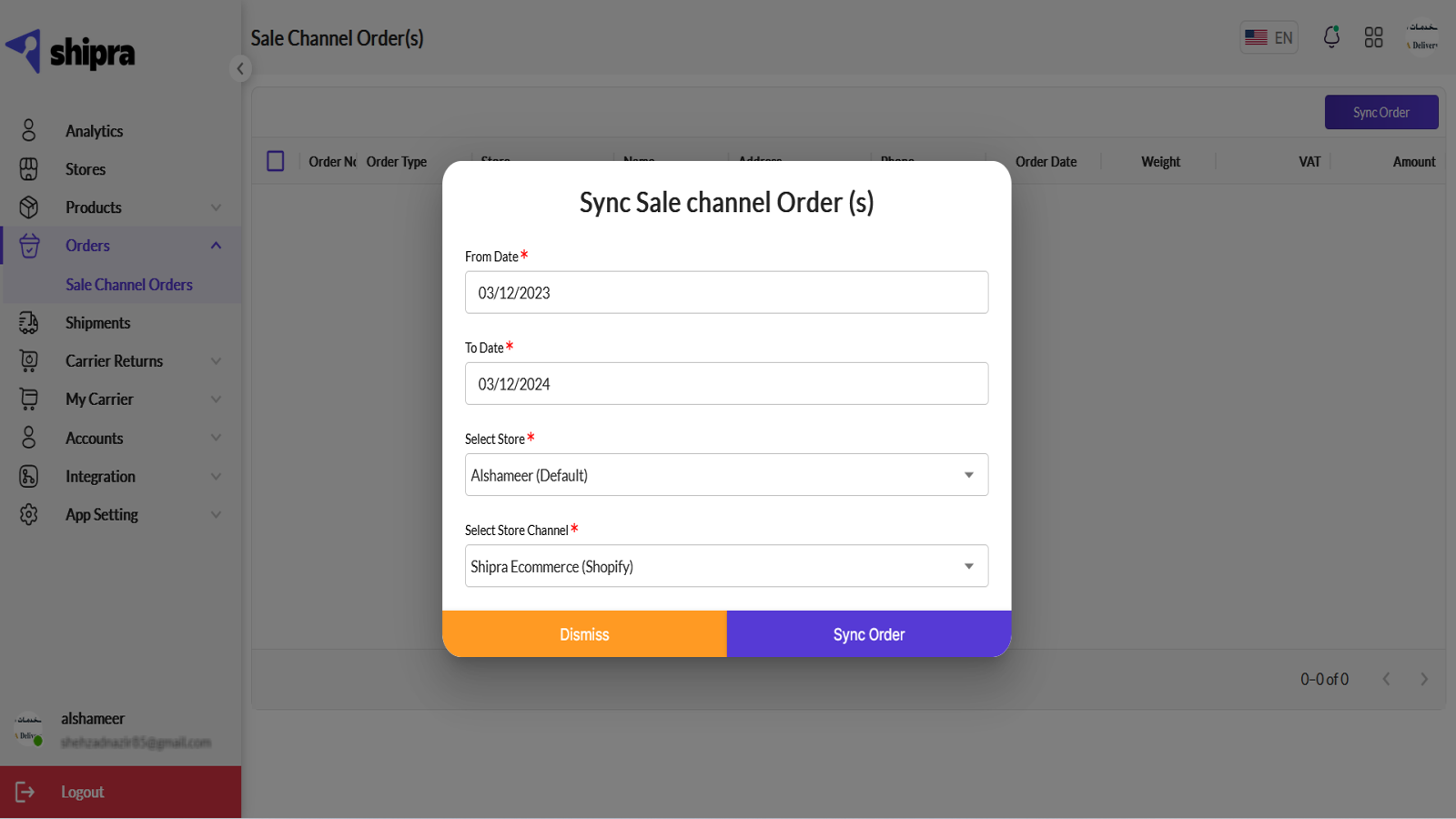Open the notifications bell icon

1331,37
